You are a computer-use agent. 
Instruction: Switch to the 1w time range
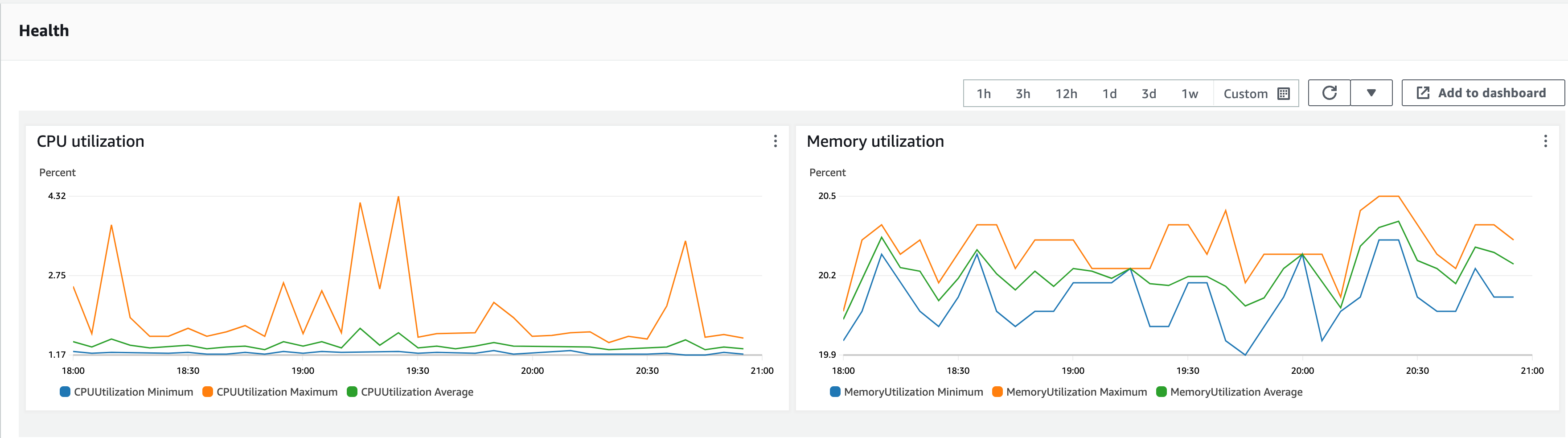1190,93
